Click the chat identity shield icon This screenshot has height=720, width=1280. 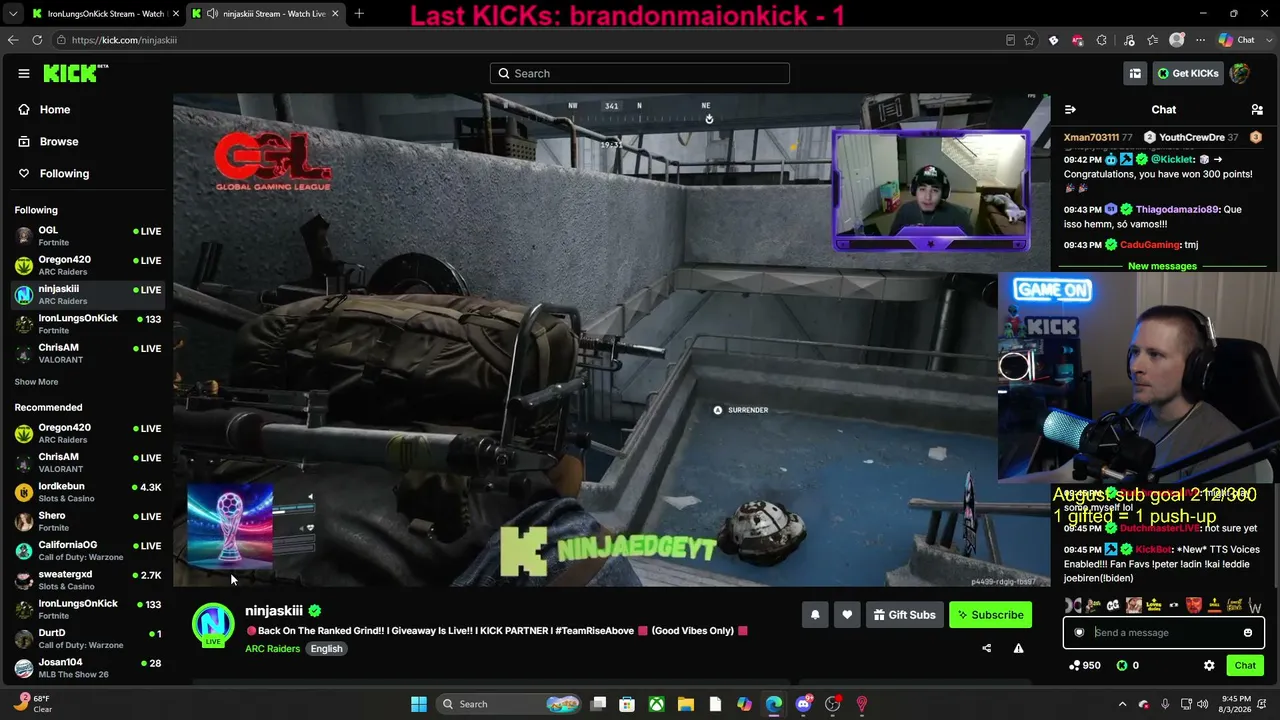pyautogui.click(x=1079, y=632)
